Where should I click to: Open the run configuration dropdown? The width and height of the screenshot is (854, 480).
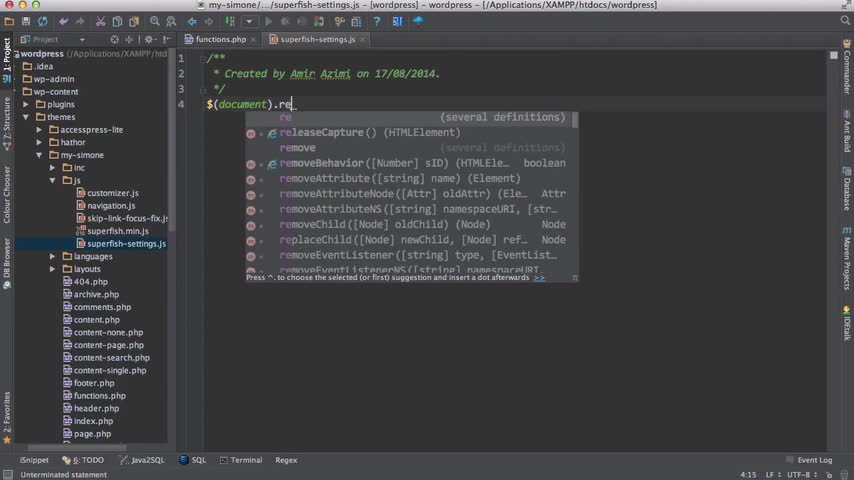point(249,21)
